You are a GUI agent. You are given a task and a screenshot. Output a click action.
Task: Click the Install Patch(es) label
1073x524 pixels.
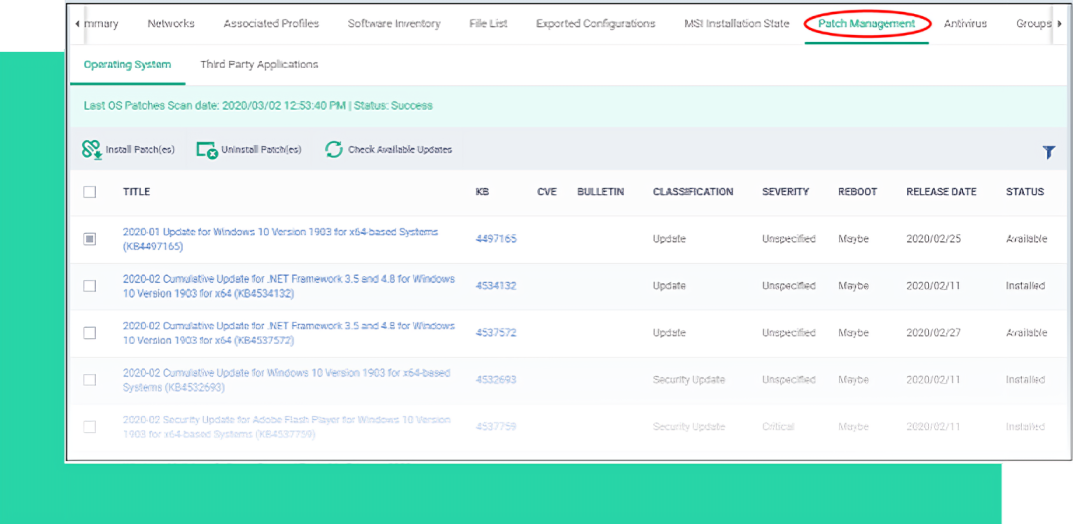pyautogui.click(x=140, y=150)
